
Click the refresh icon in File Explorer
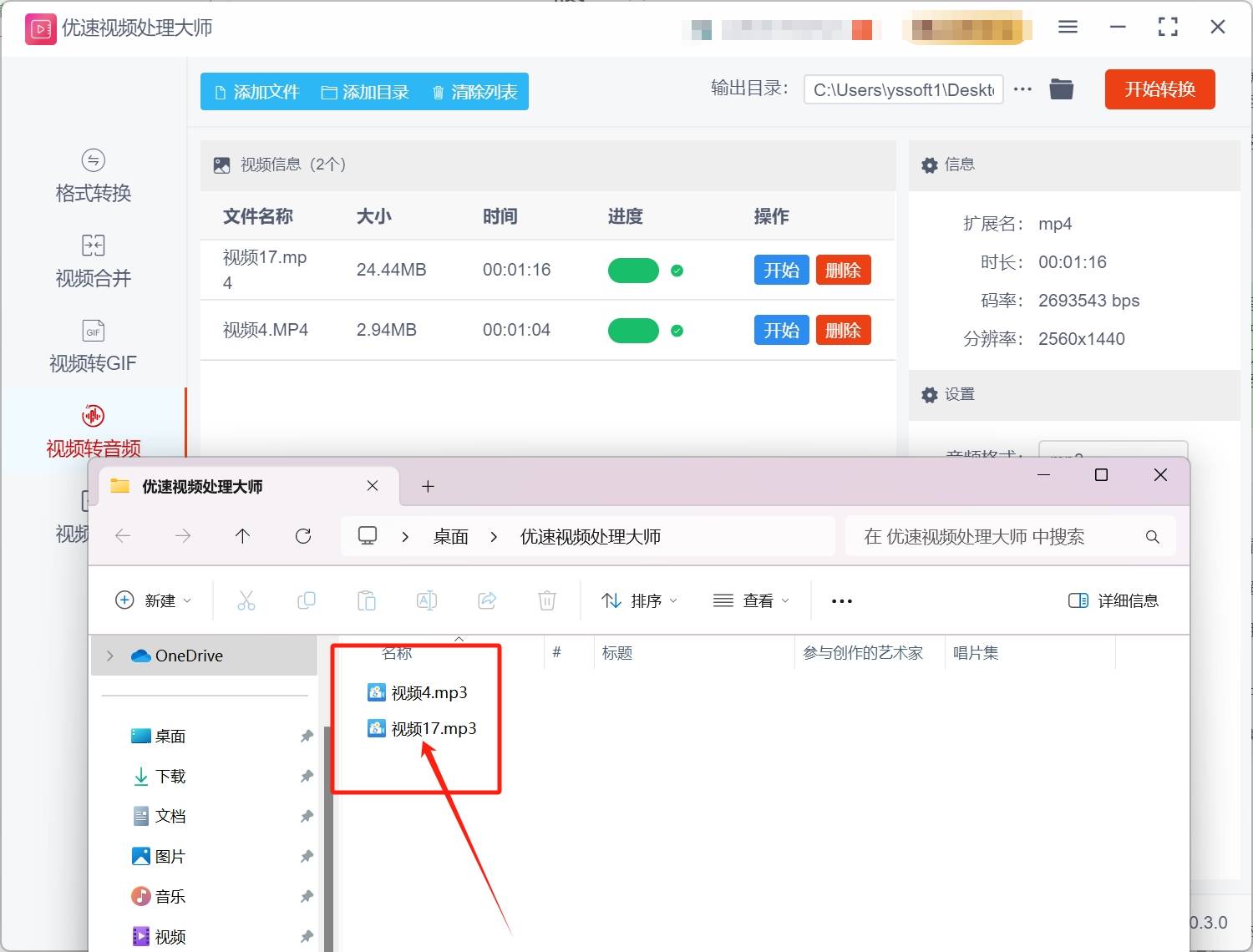coord(303,536)
